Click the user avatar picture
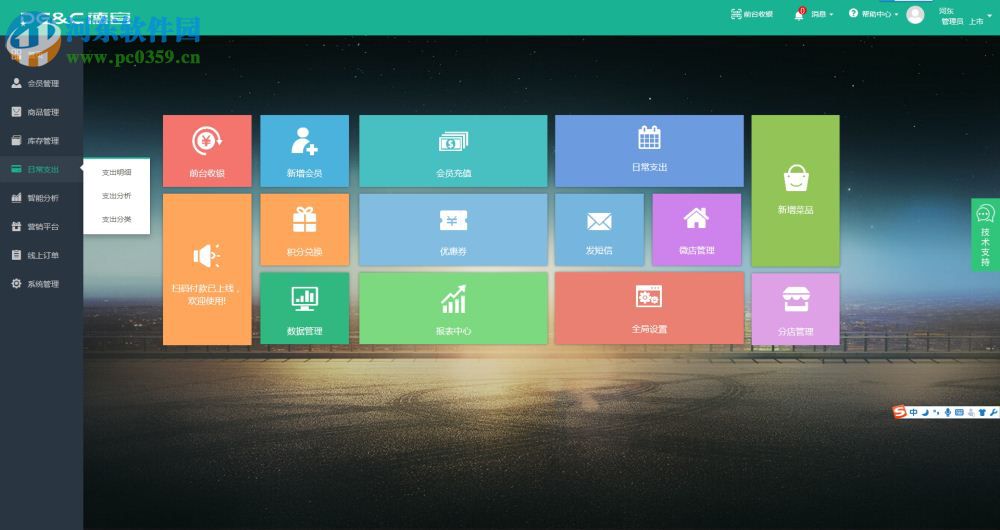This screenshot has width=1000, height=530. [x=915, y=15]
